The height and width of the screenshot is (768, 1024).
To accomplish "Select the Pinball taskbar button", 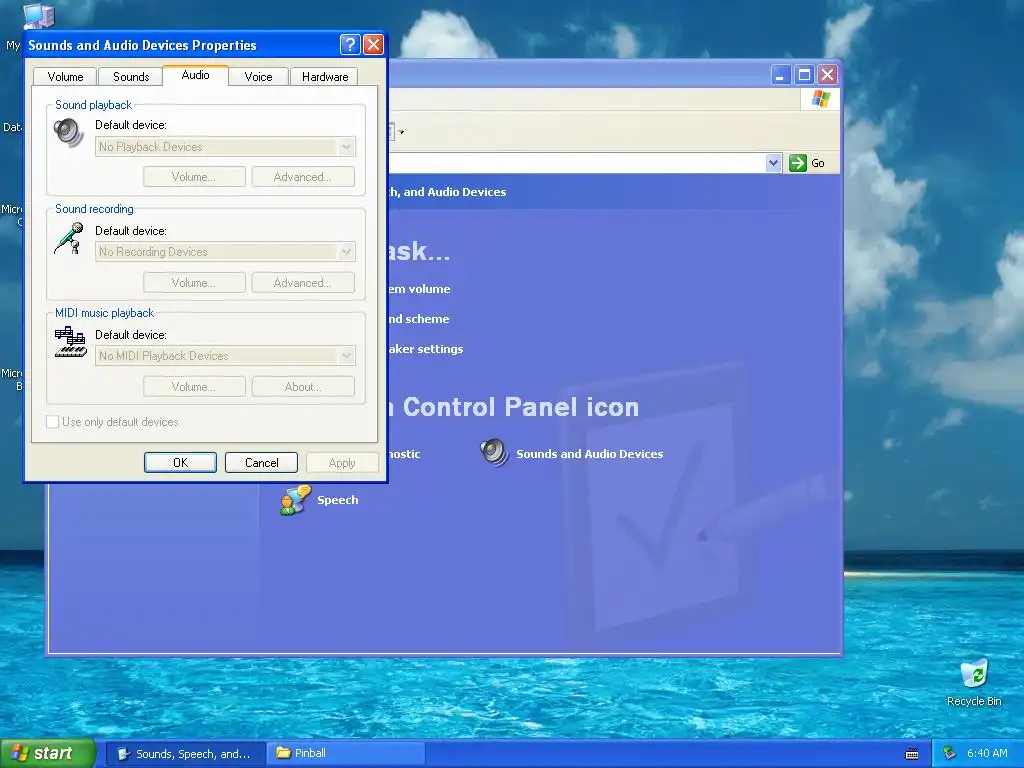I will [347, 754].
